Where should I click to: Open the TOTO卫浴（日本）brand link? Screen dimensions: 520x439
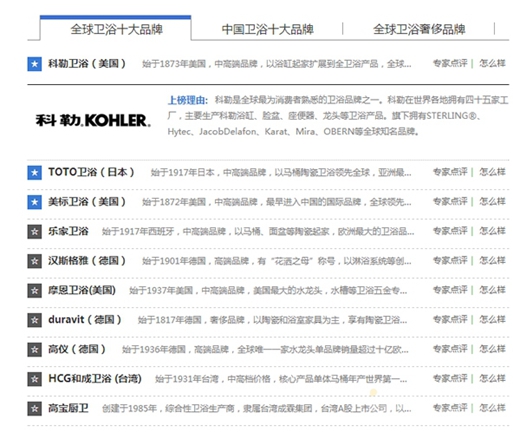coord(91,172)
